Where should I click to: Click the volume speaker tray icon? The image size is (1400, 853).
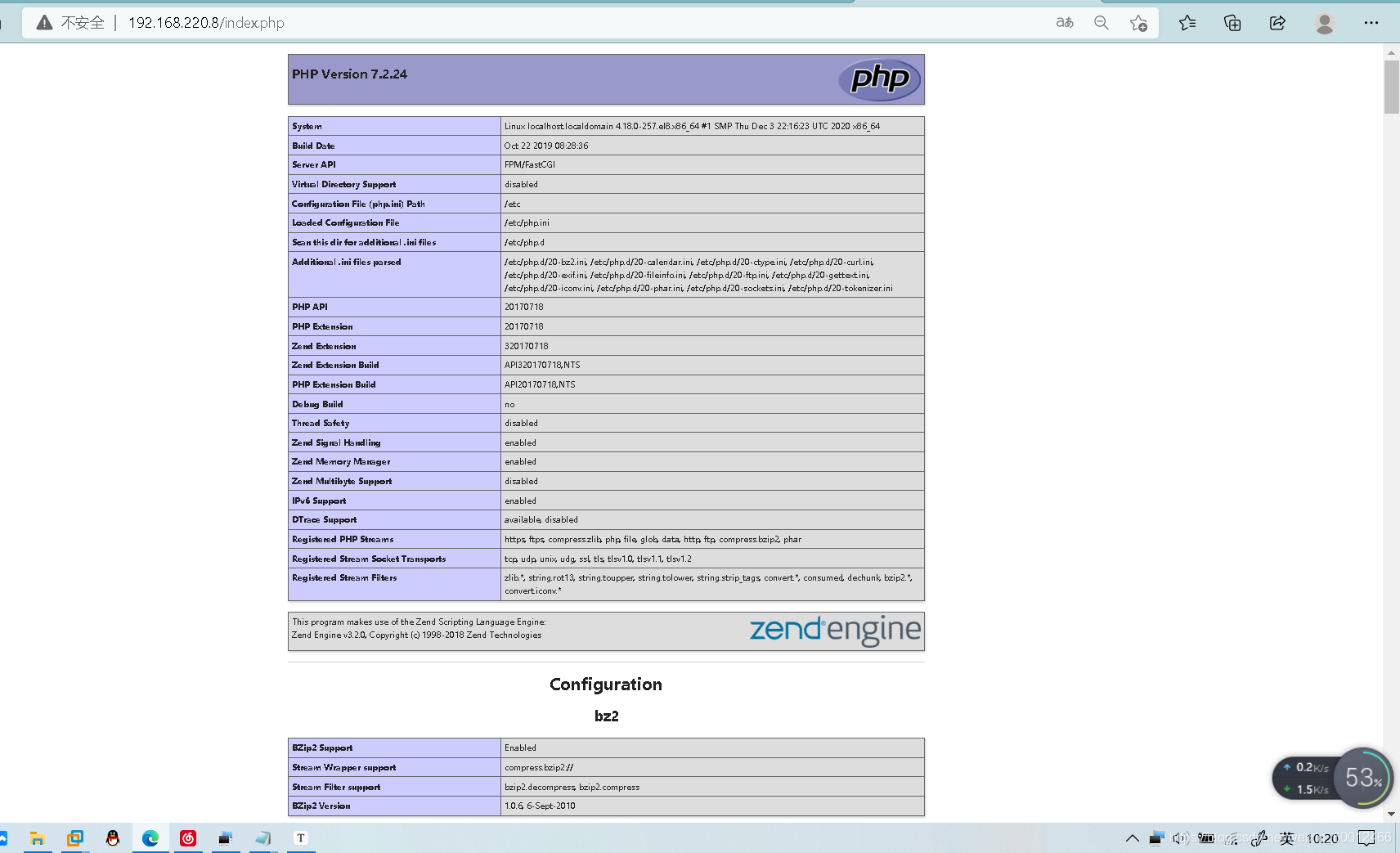(1181, 838)
